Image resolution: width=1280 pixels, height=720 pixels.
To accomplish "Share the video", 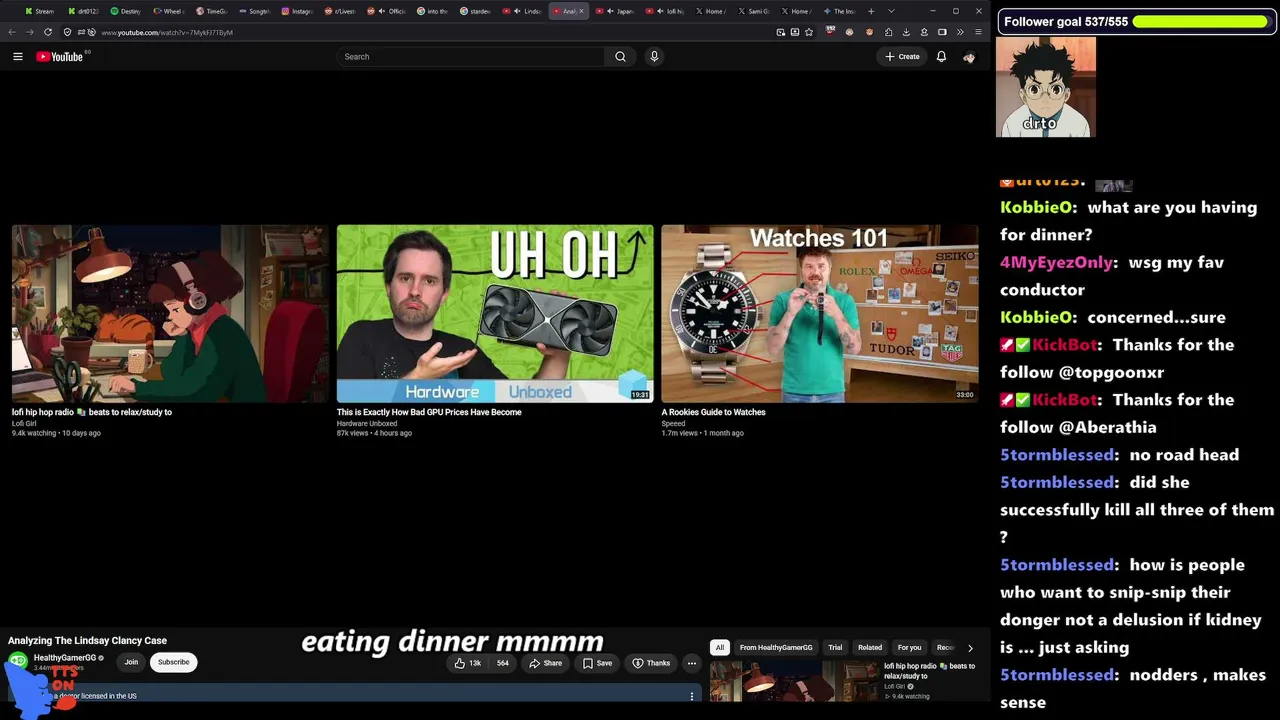I will pyautogui.click(x=545, y=663).
